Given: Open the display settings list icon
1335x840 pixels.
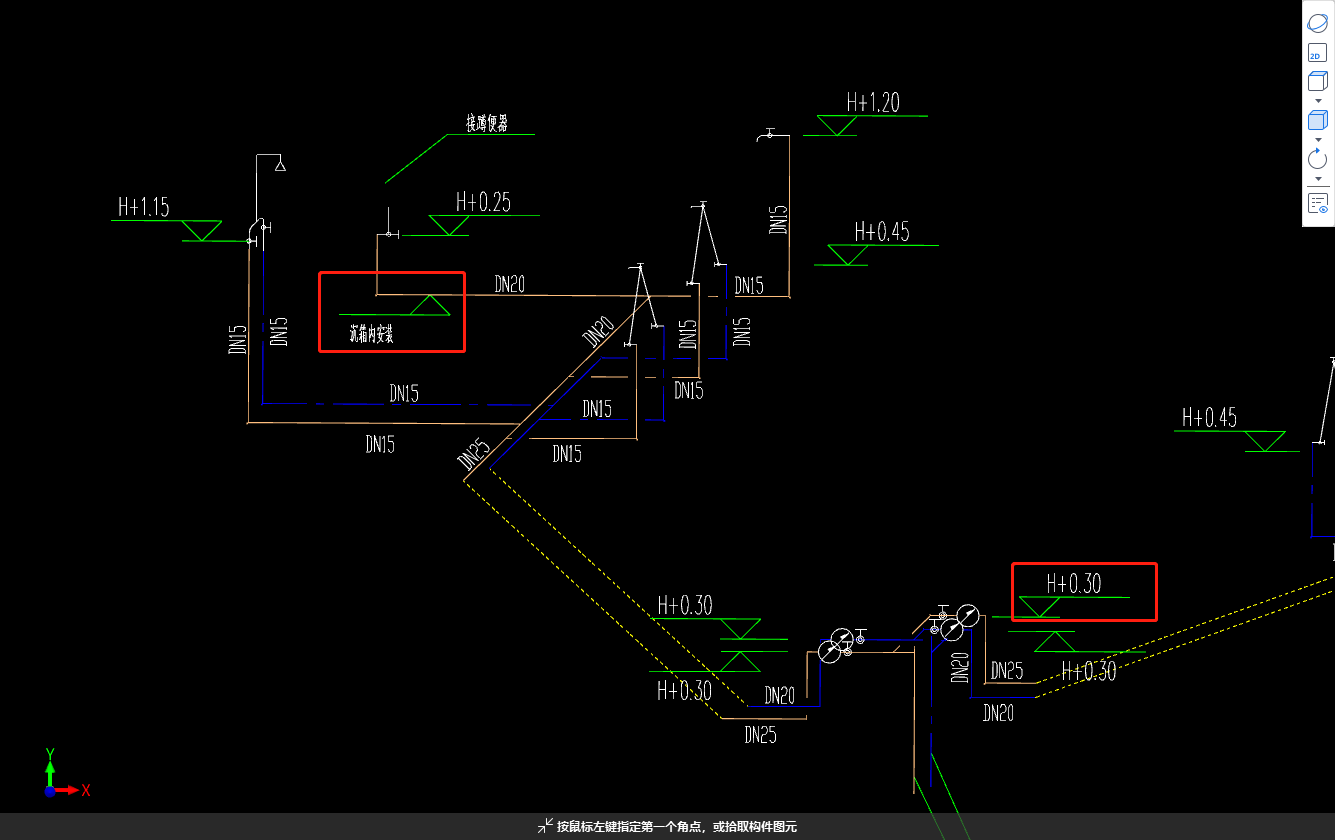Looking at the screenshot, I should (1318, 204).
